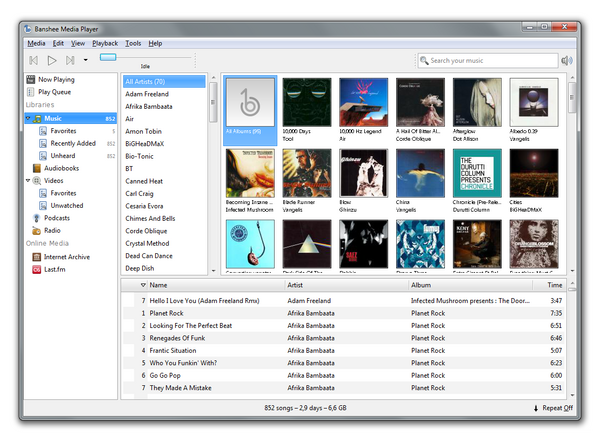Select artist Amon Tobin
Image resolution: width=600 pixels, height=441 pixels.
pyautogui.click(x=164, y=131)
